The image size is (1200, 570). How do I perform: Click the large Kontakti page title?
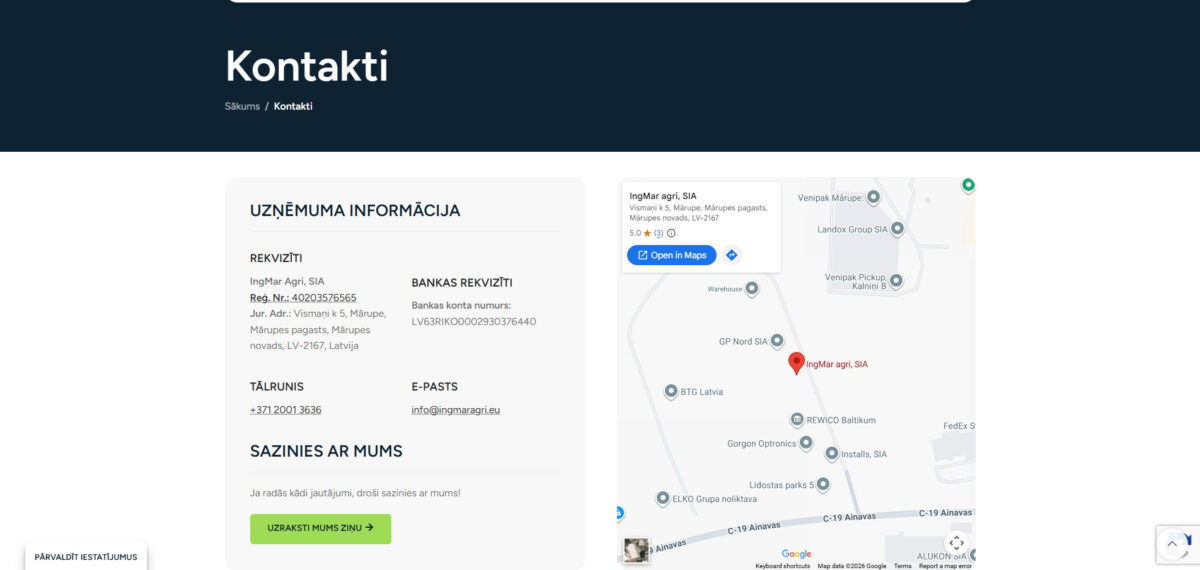tap(306, 66)
